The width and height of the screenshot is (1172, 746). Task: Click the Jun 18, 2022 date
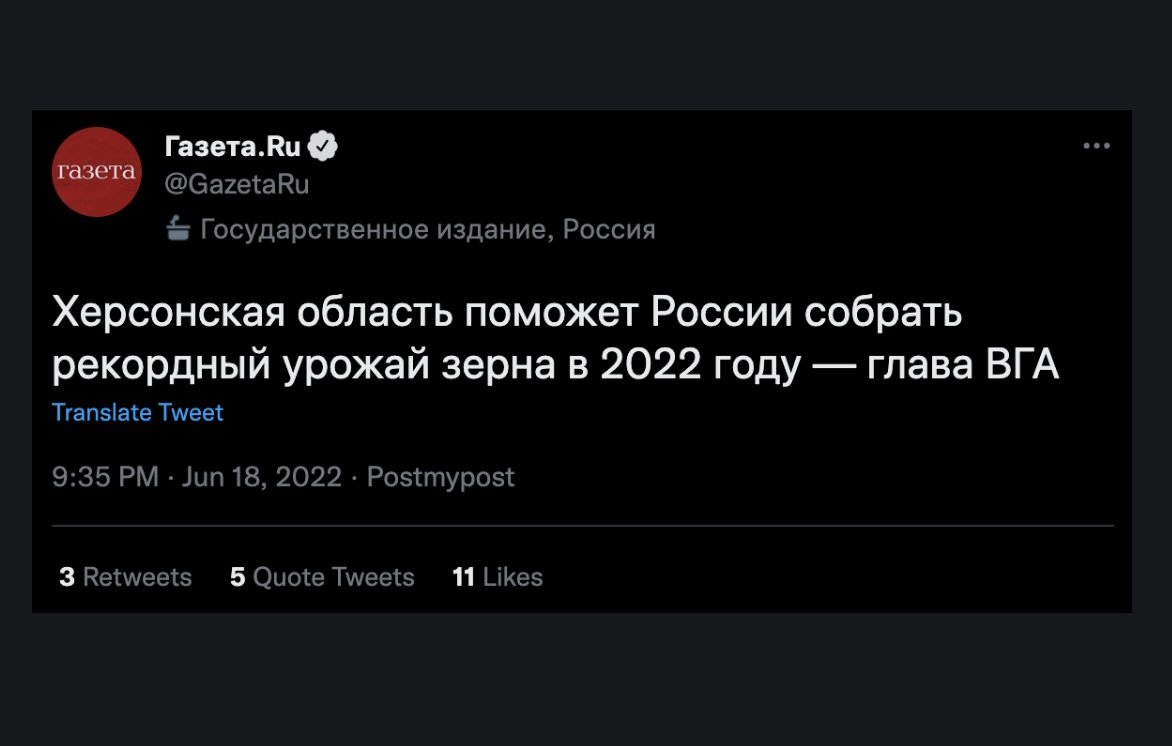pos(262,477)
